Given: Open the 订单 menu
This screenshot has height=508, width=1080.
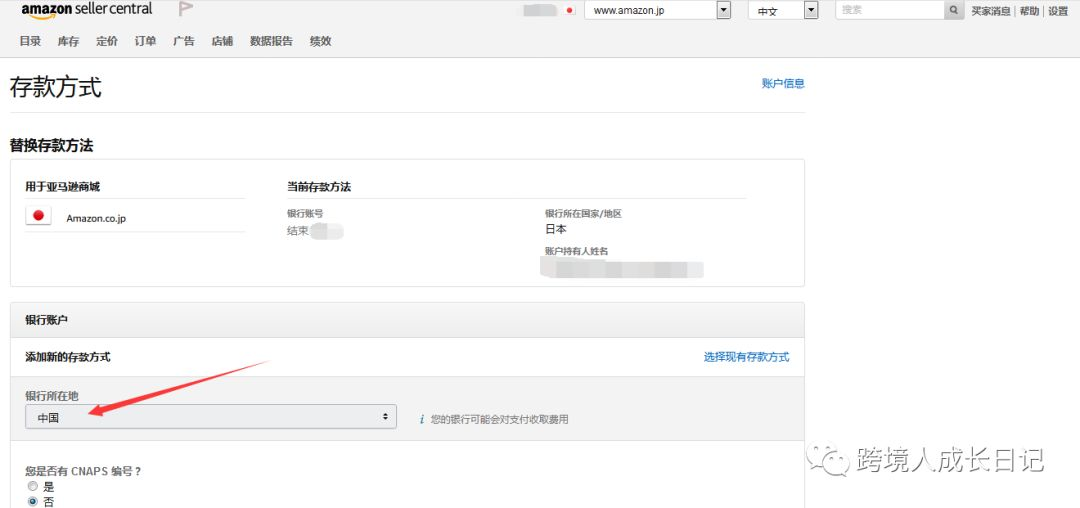Looking at the screenshot, I should (145, 41).
